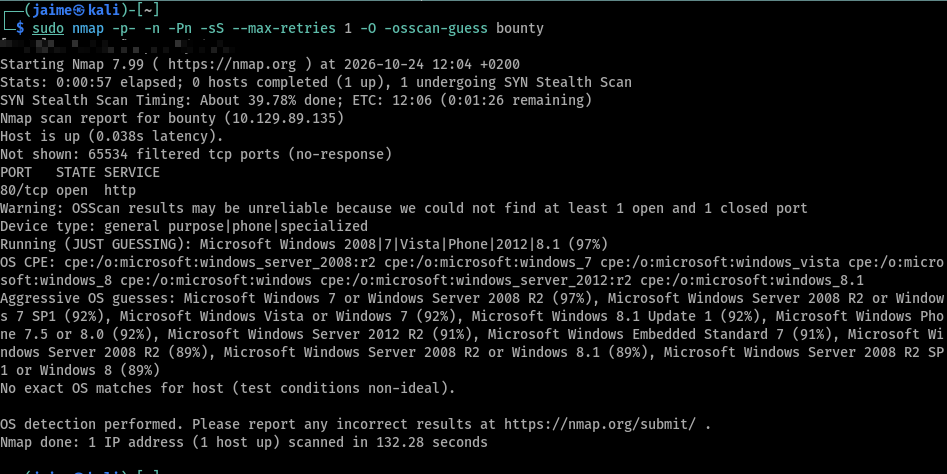Click the Warning: OSScan results line
The image size is (947, 474).
(x=403, y=209)
